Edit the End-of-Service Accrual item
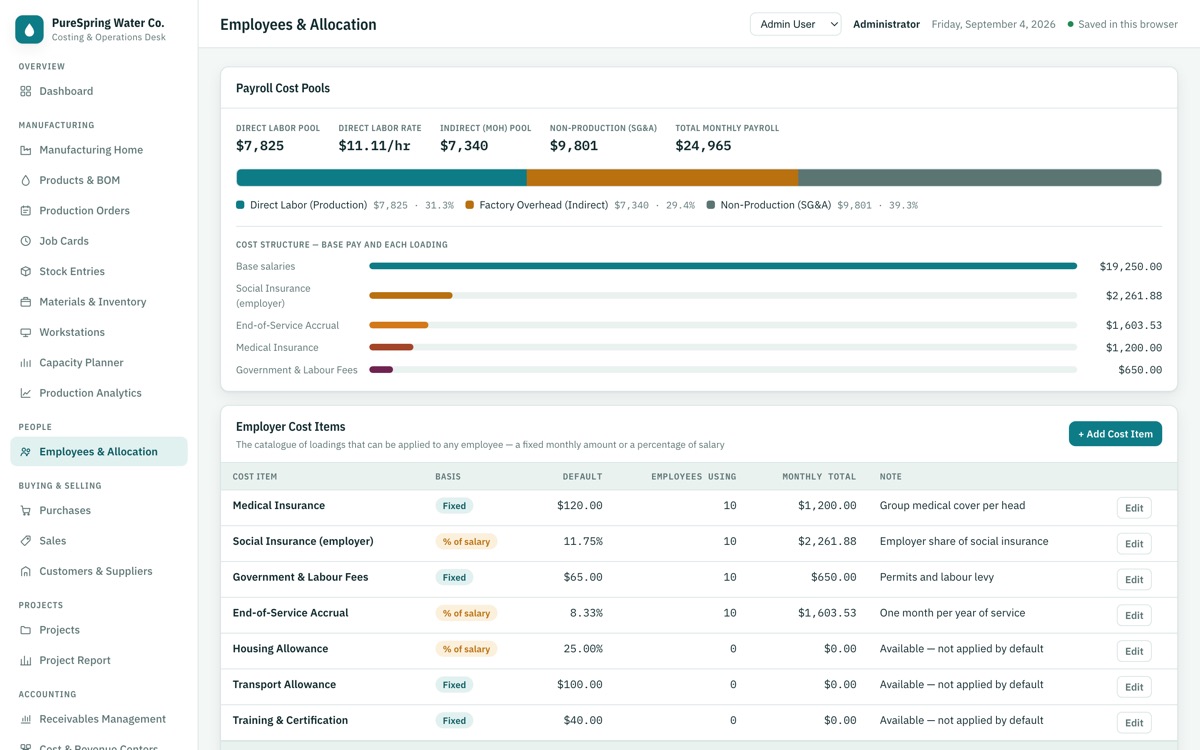This screenshot has width=1200, height=750. (1134, 615)
